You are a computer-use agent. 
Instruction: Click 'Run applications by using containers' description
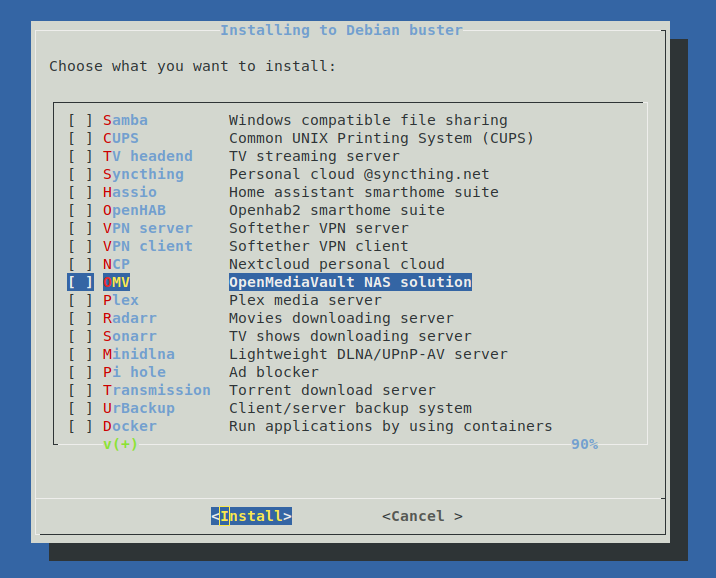tap(390, 426)
